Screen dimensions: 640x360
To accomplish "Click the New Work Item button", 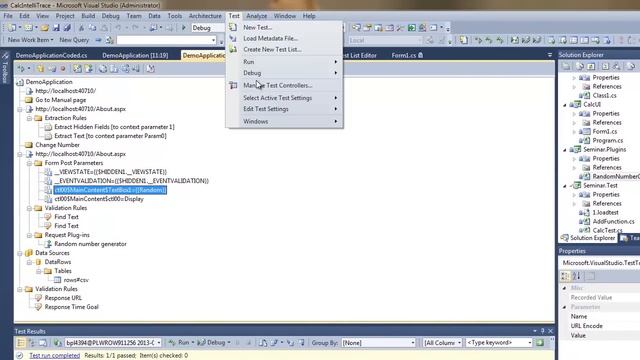I will tap(30, 40).
